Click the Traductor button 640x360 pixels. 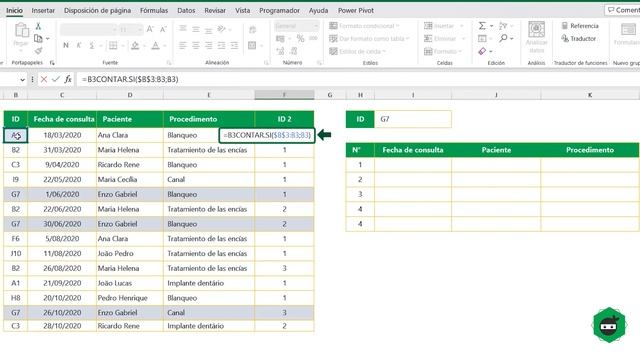click(578, 38)
